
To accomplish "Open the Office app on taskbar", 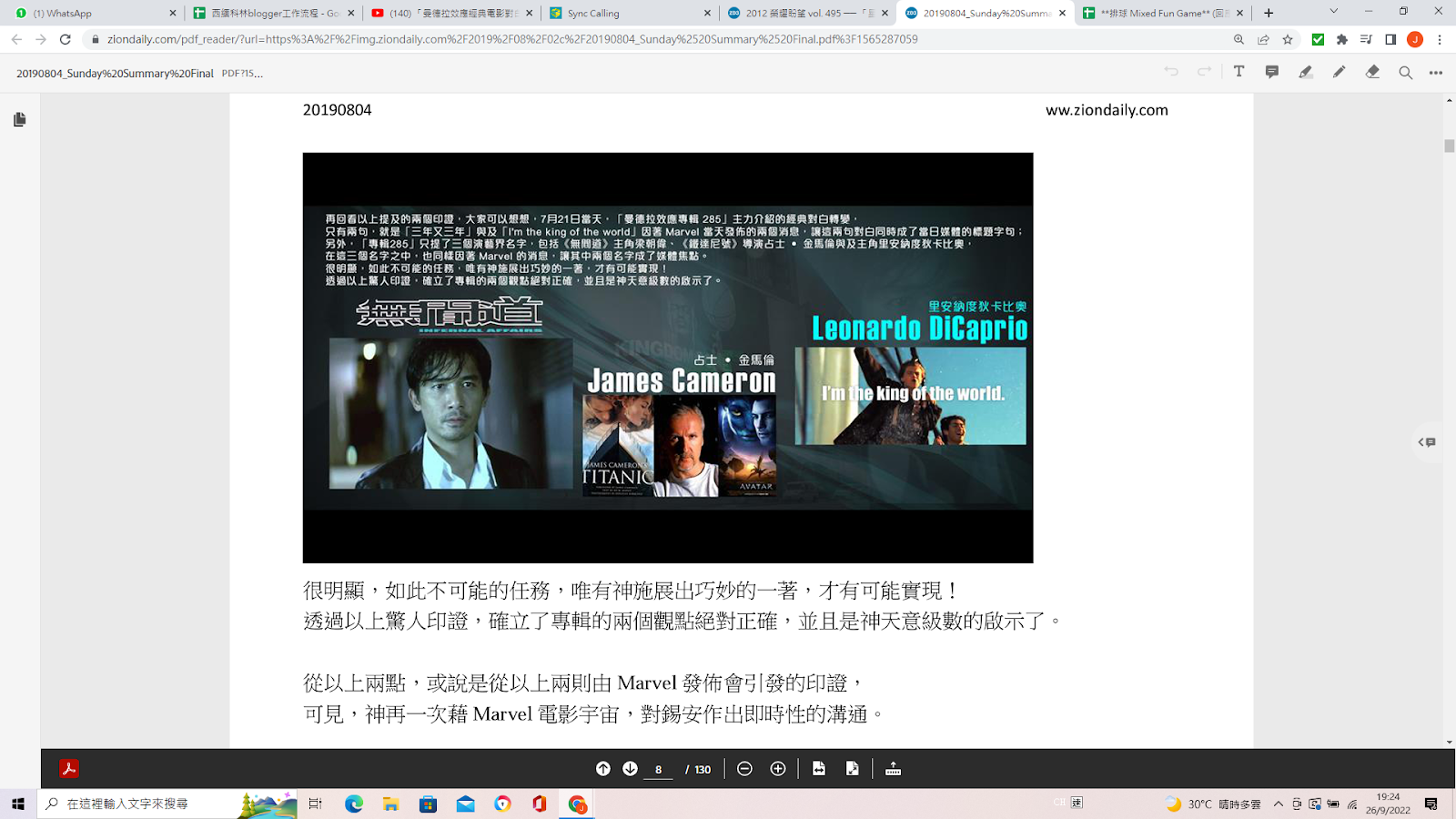I will click(x=540, y=804).
